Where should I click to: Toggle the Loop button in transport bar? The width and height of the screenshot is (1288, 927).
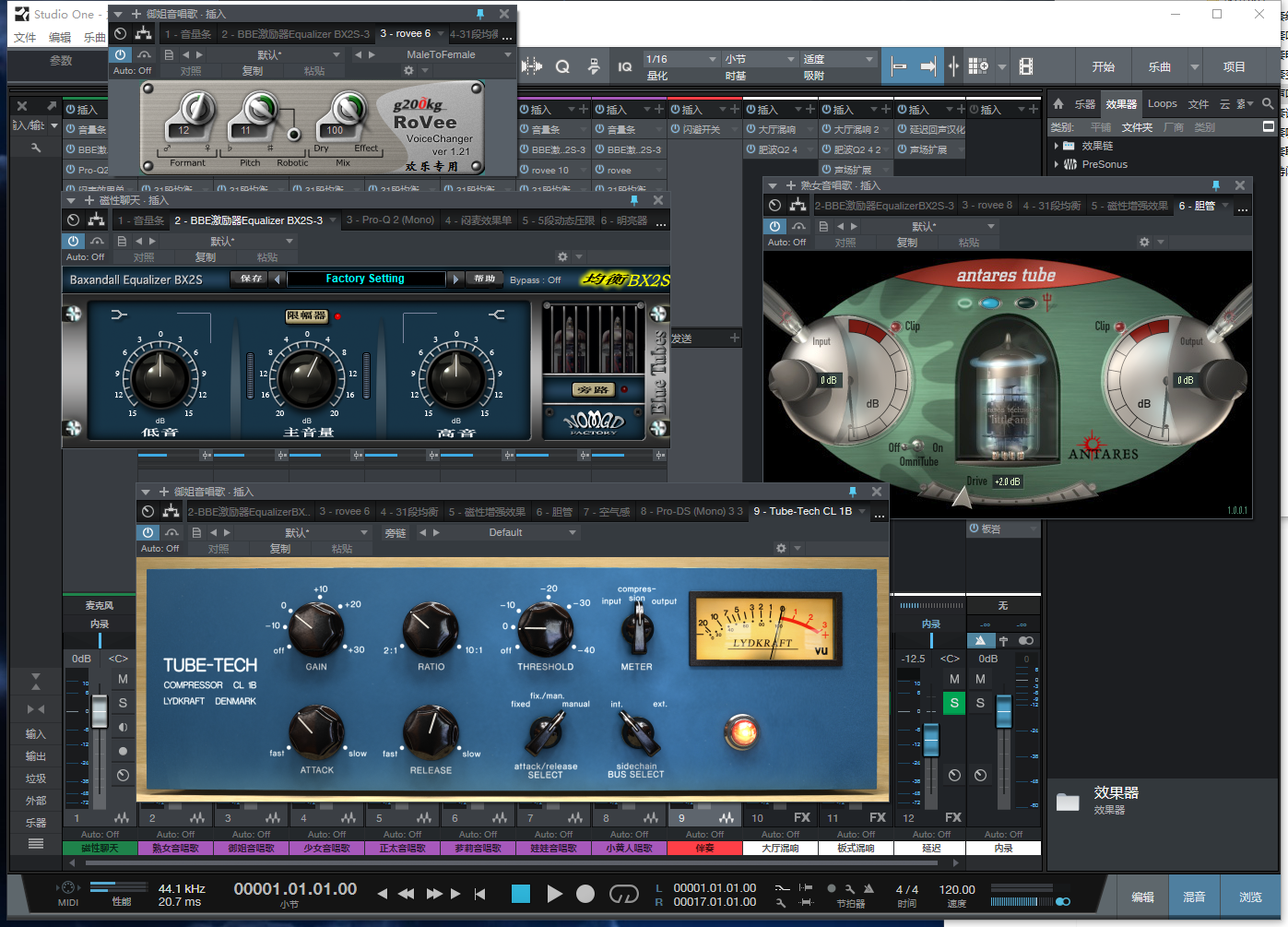coord(624,894)
